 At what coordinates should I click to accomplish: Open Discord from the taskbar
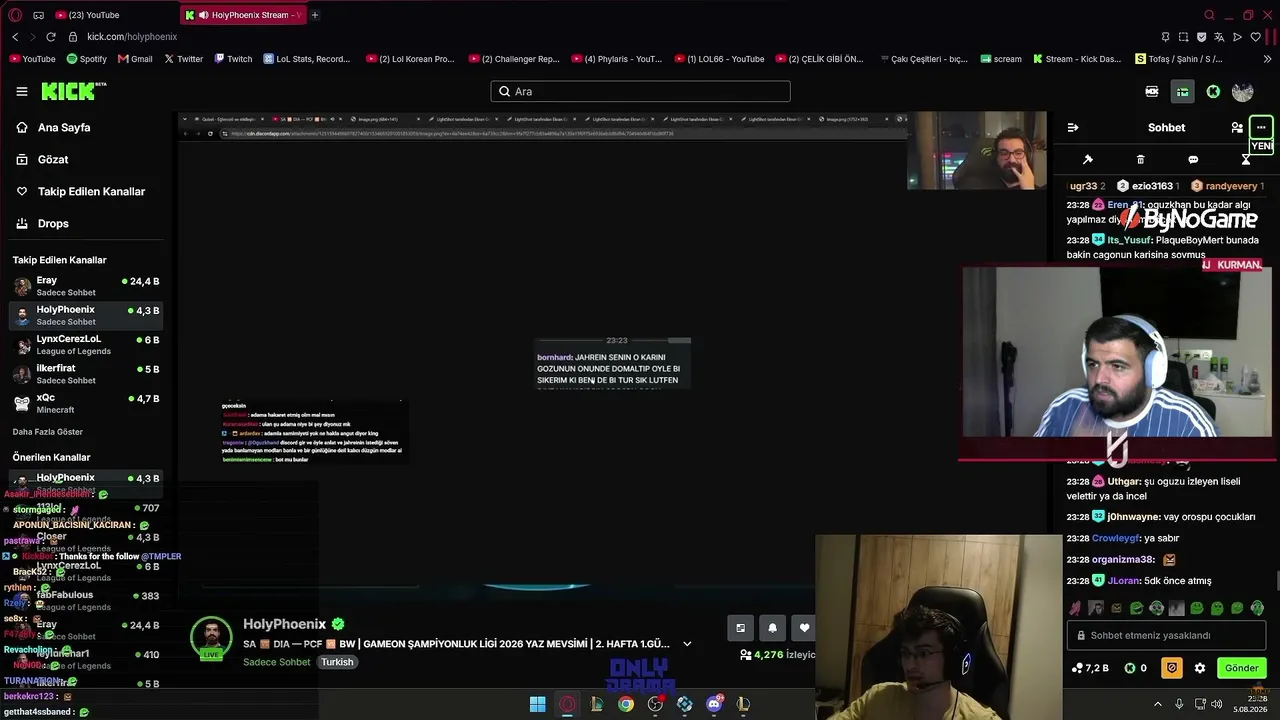(714, 704)
